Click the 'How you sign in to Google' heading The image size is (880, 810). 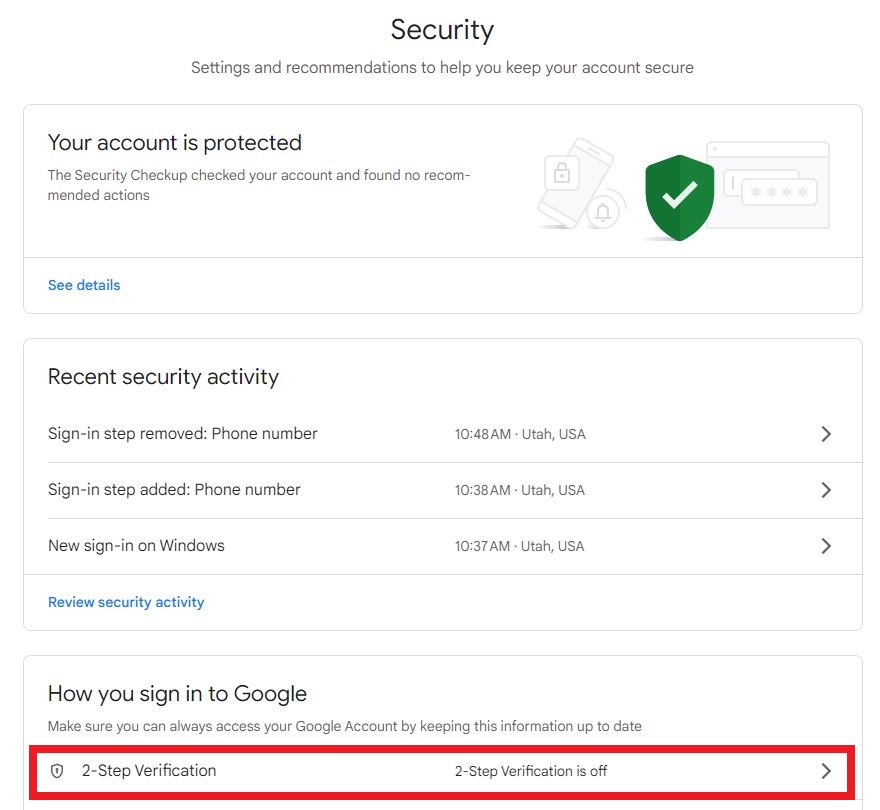tap(177, 693)
